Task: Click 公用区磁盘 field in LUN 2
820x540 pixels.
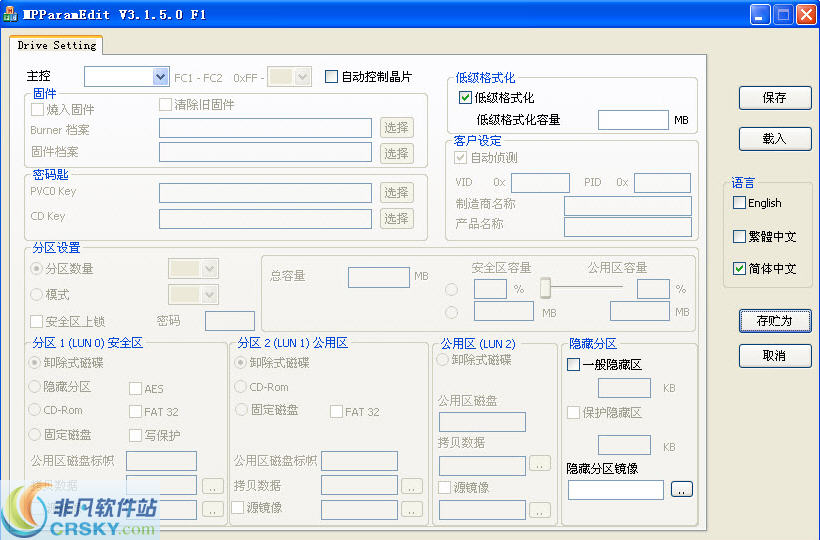Action: pyautogui.click(x=482, y=422)
